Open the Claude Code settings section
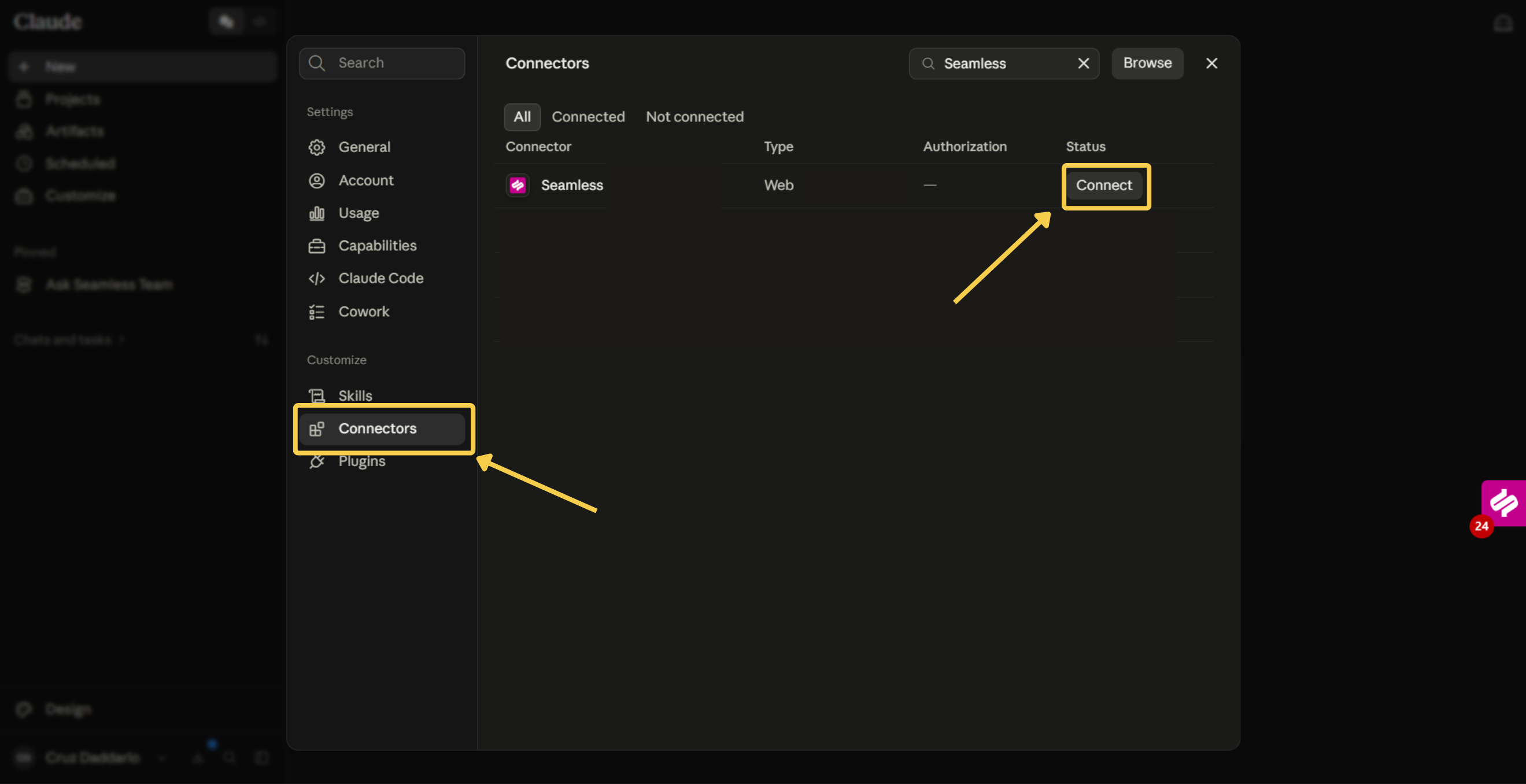Viewport: 1526px width, 784px height. click(382, 278)
